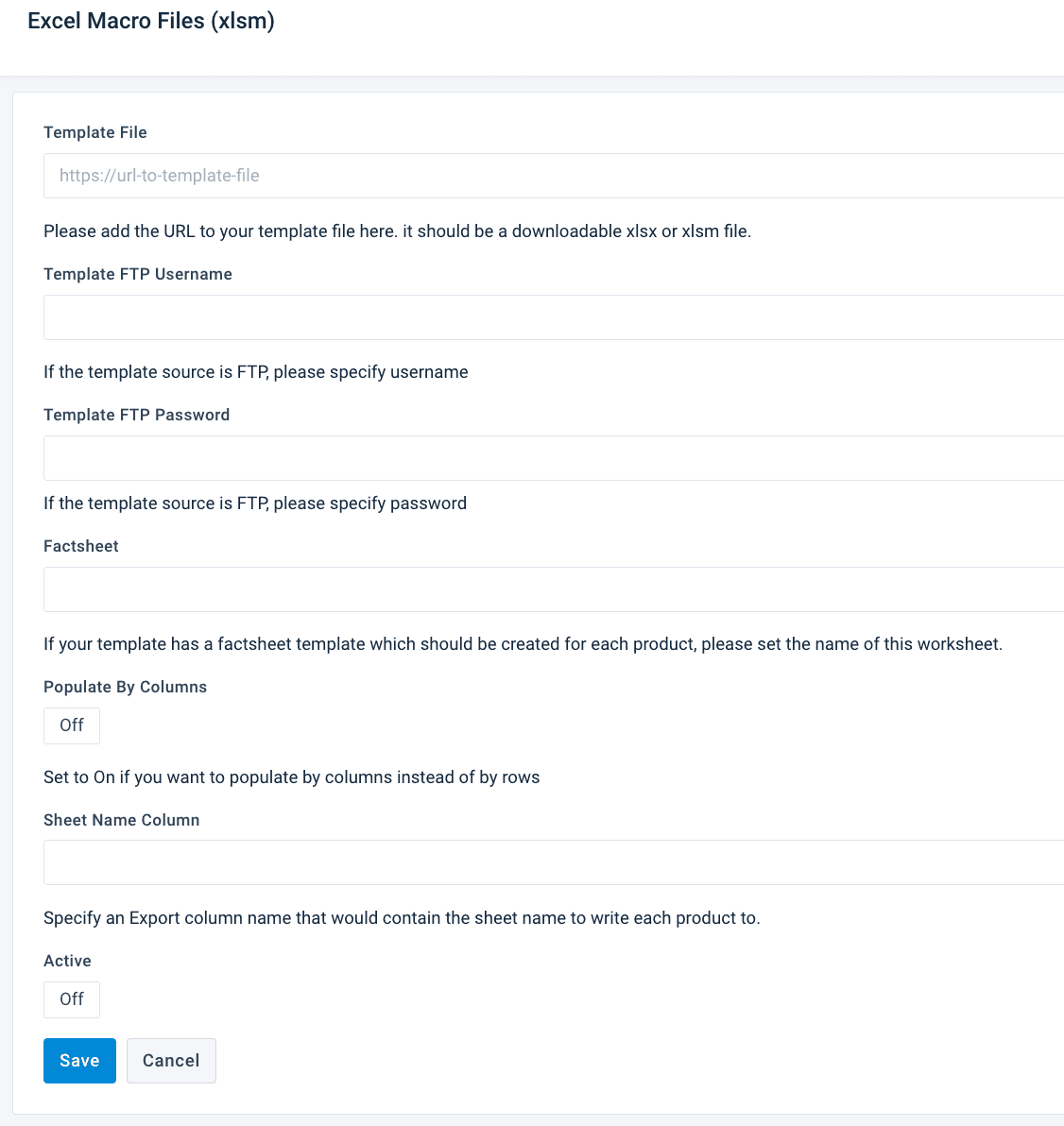Click the "Factsheet" field label
This screenshot has height=1126, width=1064.
81,546
